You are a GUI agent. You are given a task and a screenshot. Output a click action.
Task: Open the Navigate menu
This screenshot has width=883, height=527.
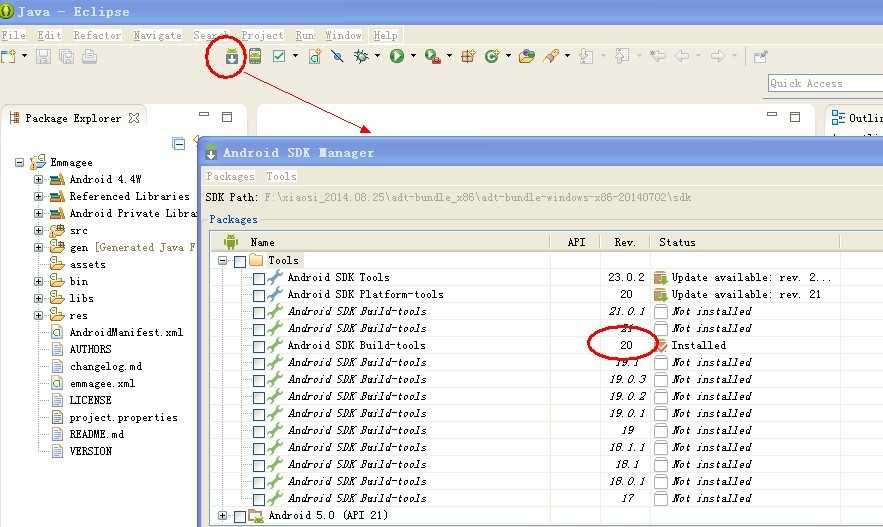point(157,35)
